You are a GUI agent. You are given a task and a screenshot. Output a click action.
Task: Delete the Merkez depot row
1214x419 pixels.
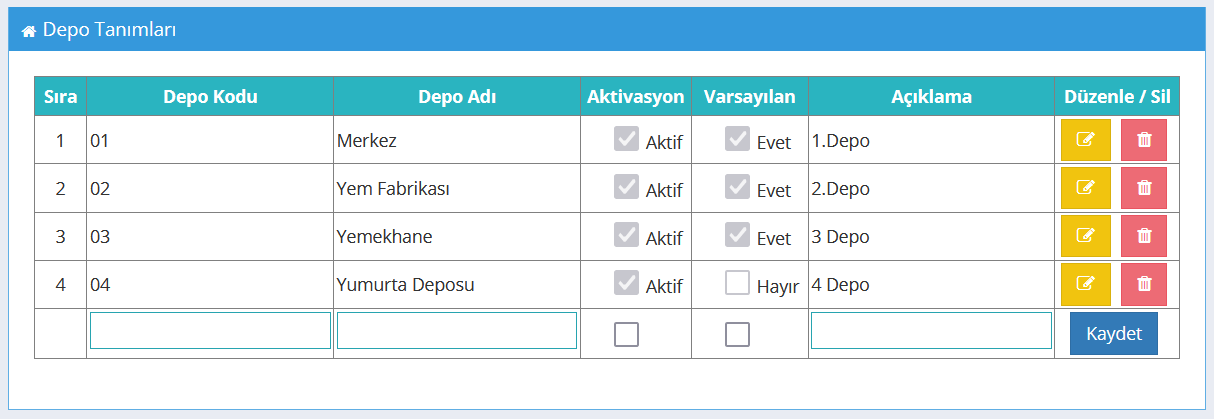pyautogui.click(x=1144, y=140)
